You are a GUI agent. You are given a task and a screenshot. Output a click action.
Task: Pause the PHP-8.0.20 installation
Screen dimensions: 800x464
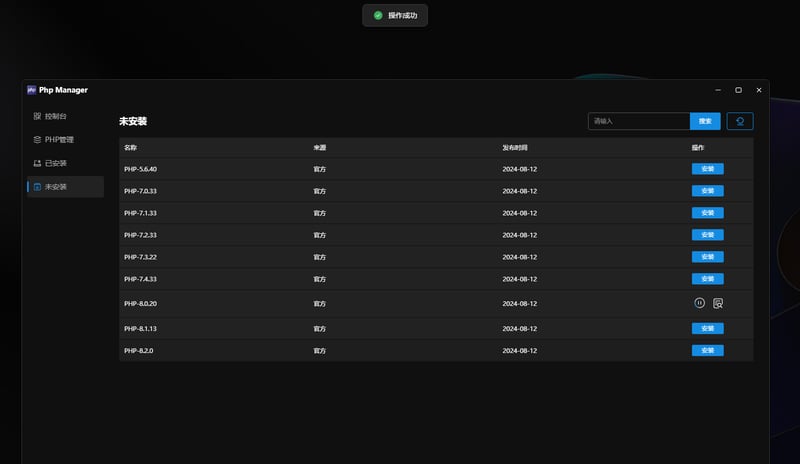click(x=700, y=303)
